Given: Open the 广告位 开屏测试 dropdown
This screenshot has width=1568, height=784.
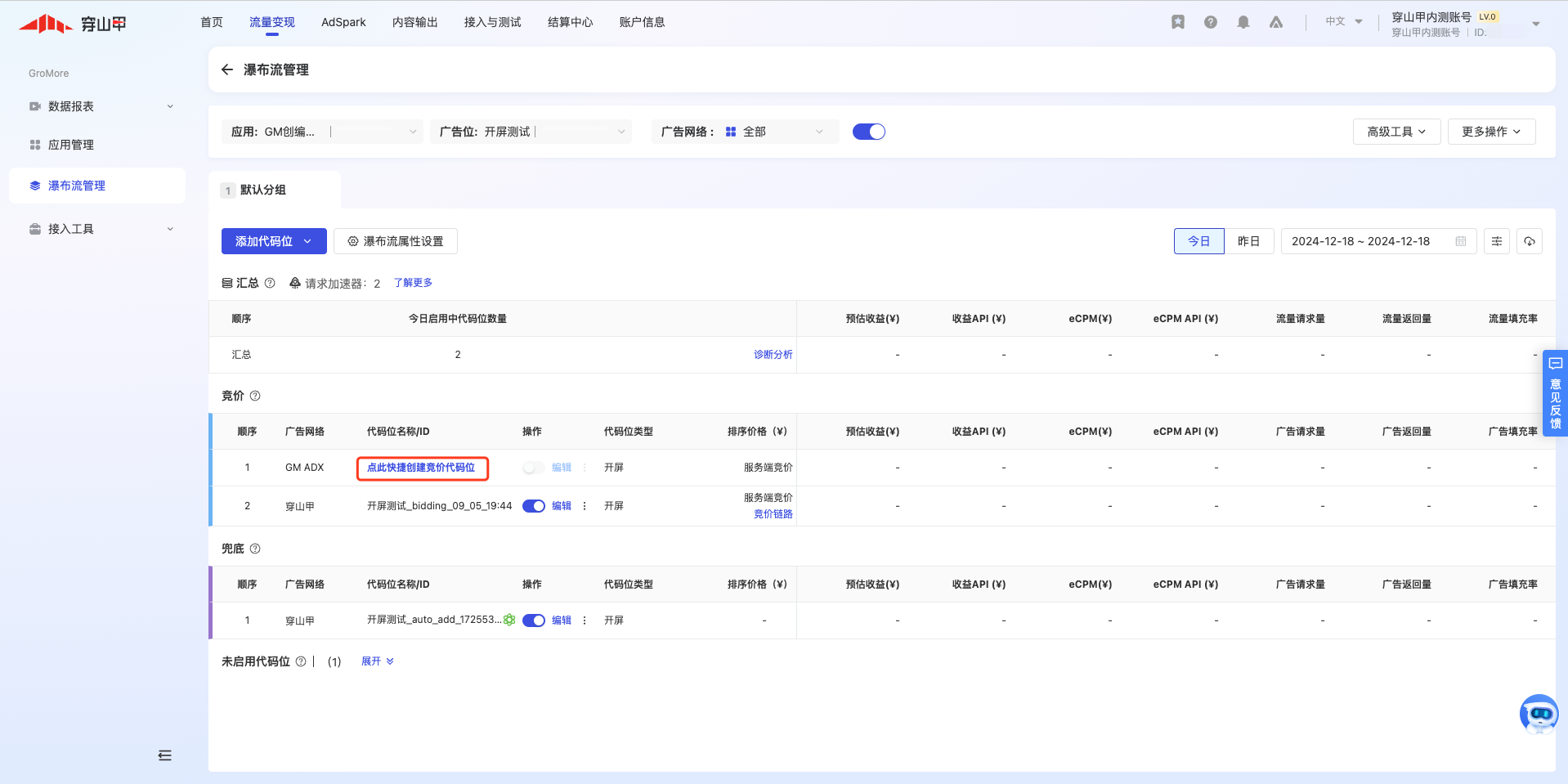Looking at the screenshot, I should pos(531,132).
